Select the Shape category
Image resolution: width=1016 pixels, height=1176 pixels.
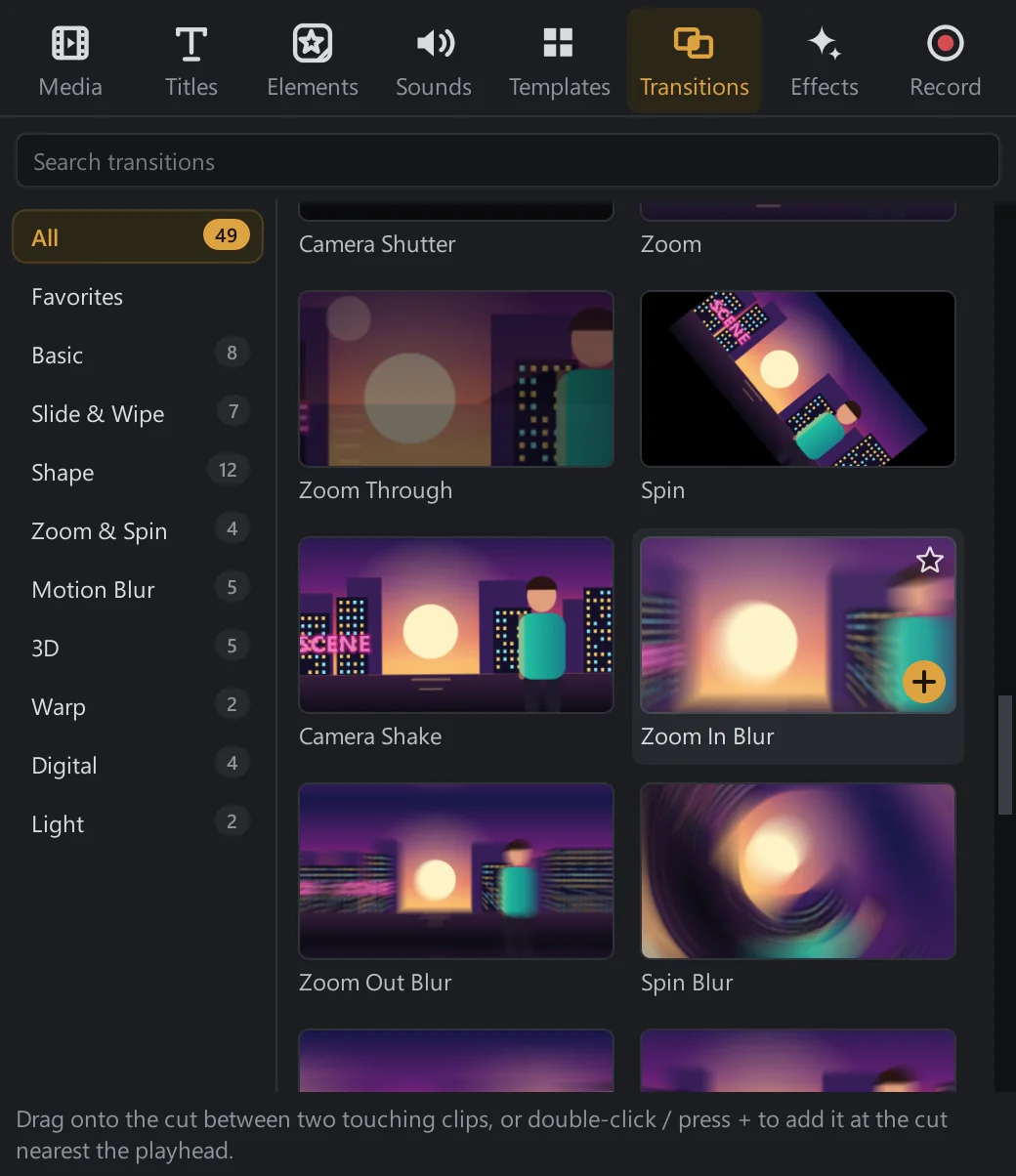tap(138, 473)
